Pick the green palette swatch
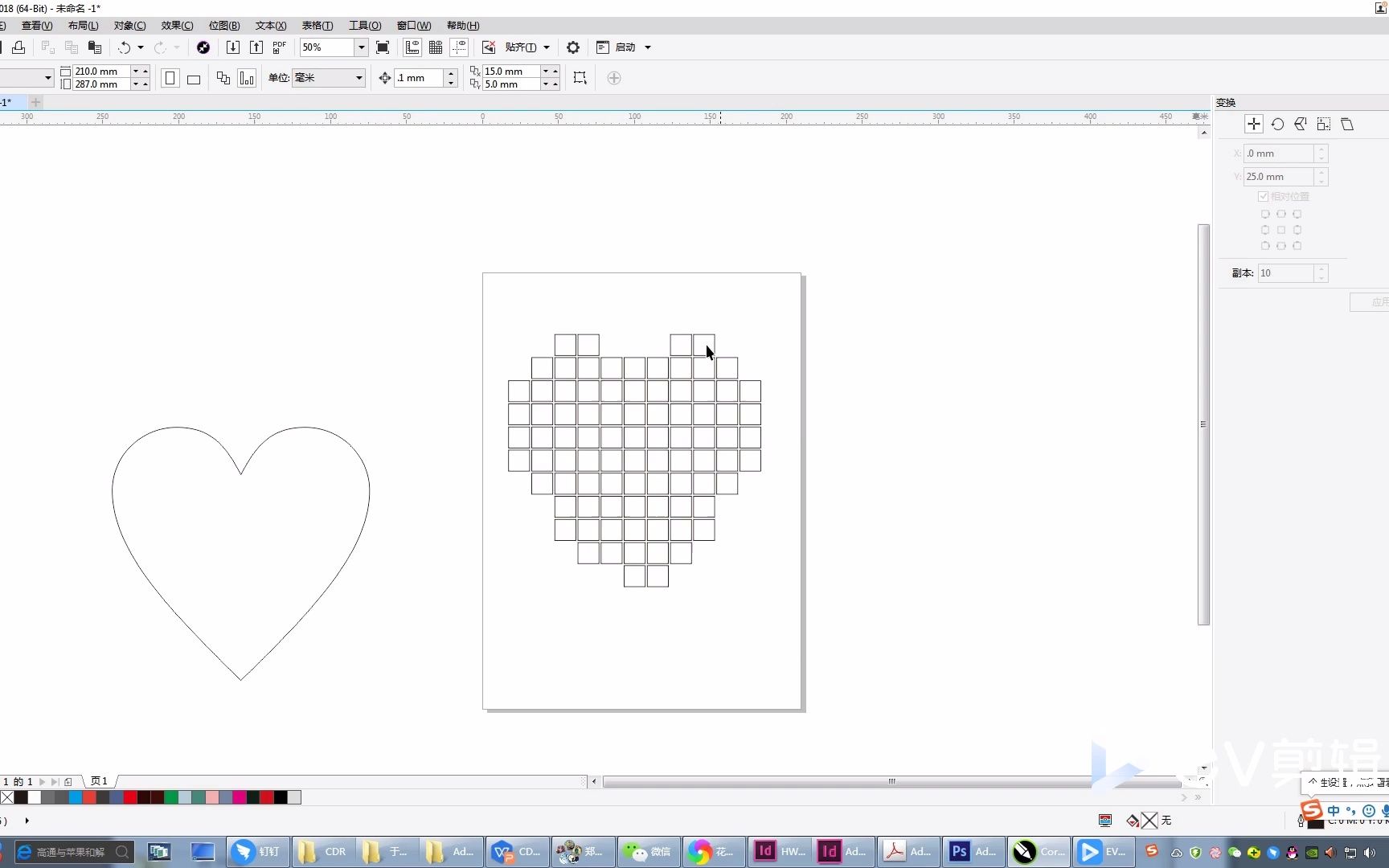The image size is (1389, 868). [171, 797]
